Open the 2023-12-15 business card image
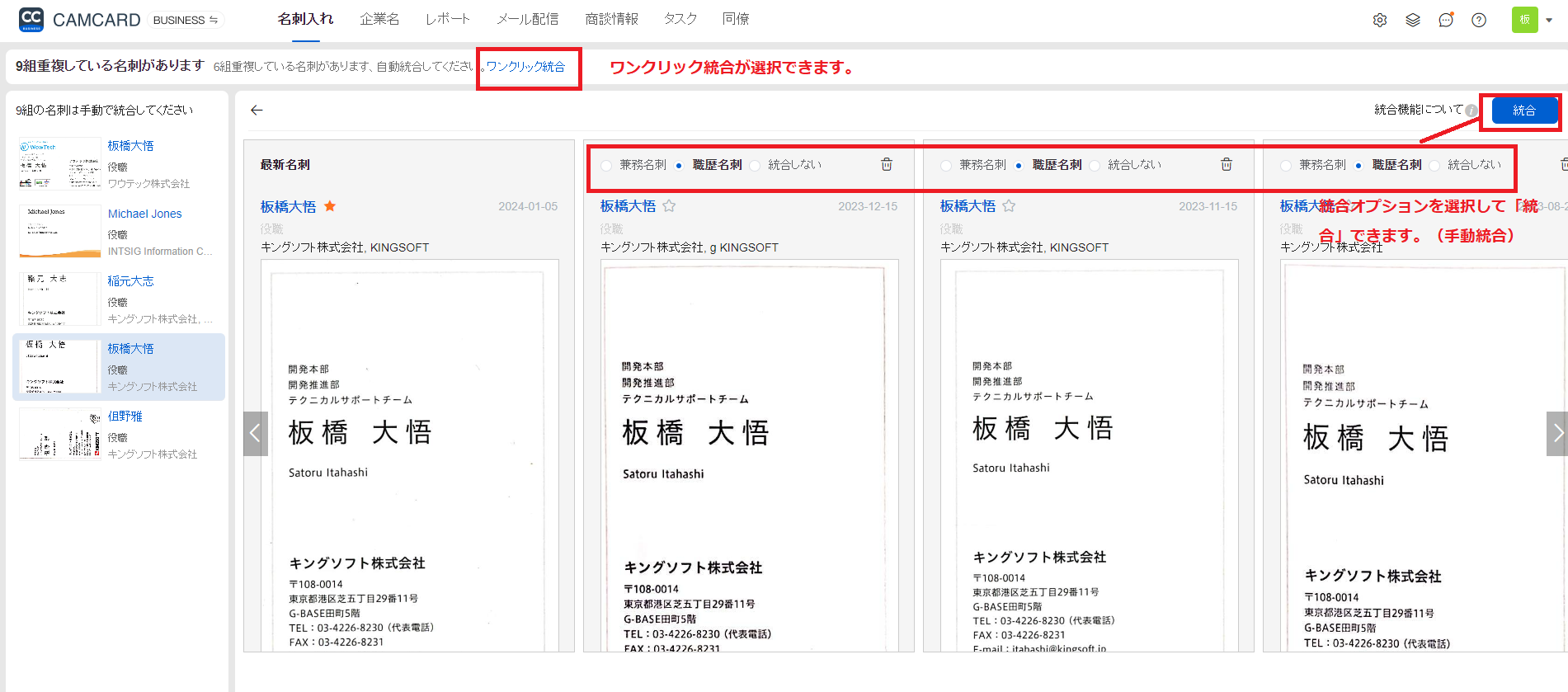1568x692 pixels. point(750,455)
